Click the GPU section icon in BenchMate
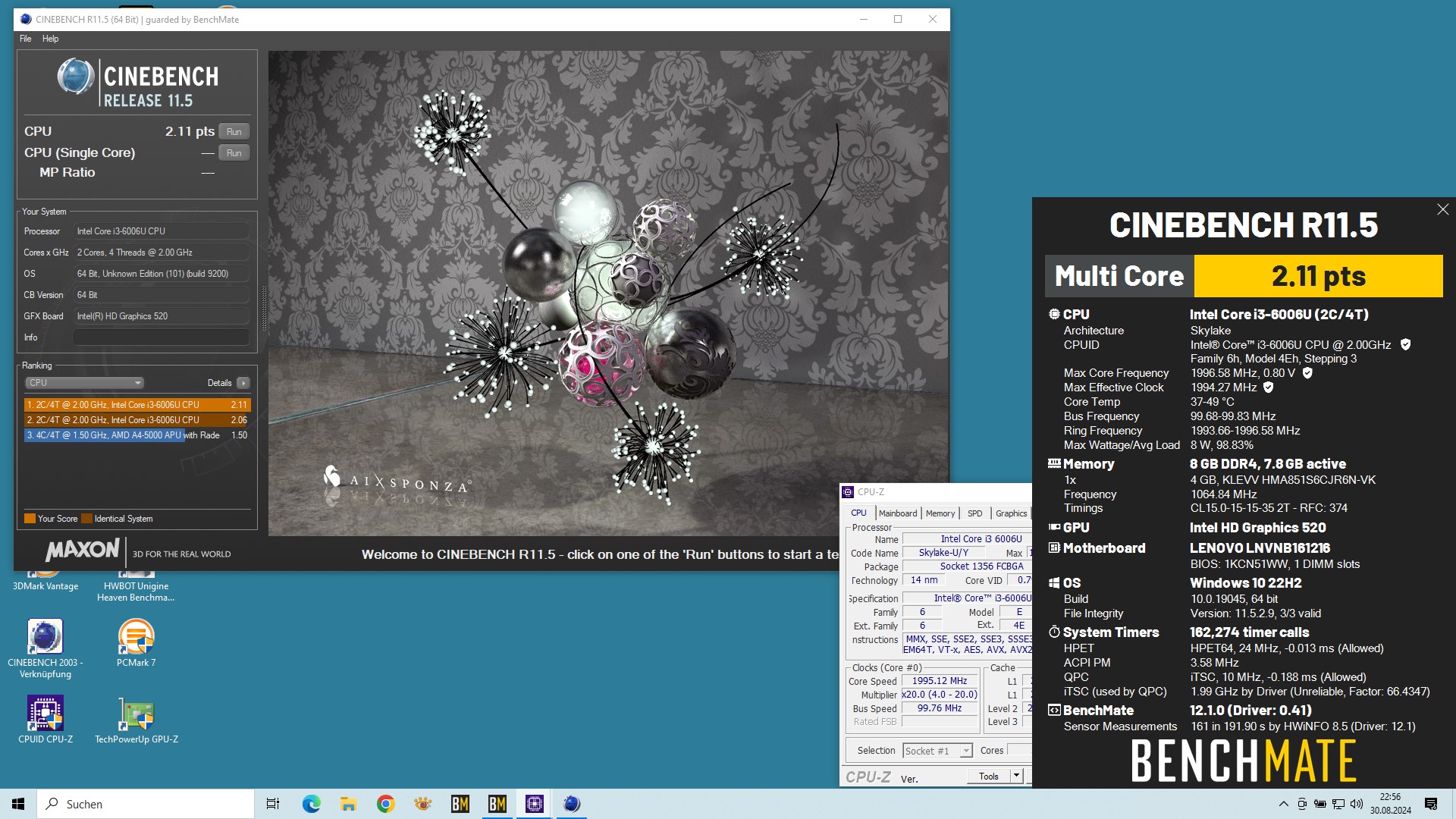 coord(1054,527)
